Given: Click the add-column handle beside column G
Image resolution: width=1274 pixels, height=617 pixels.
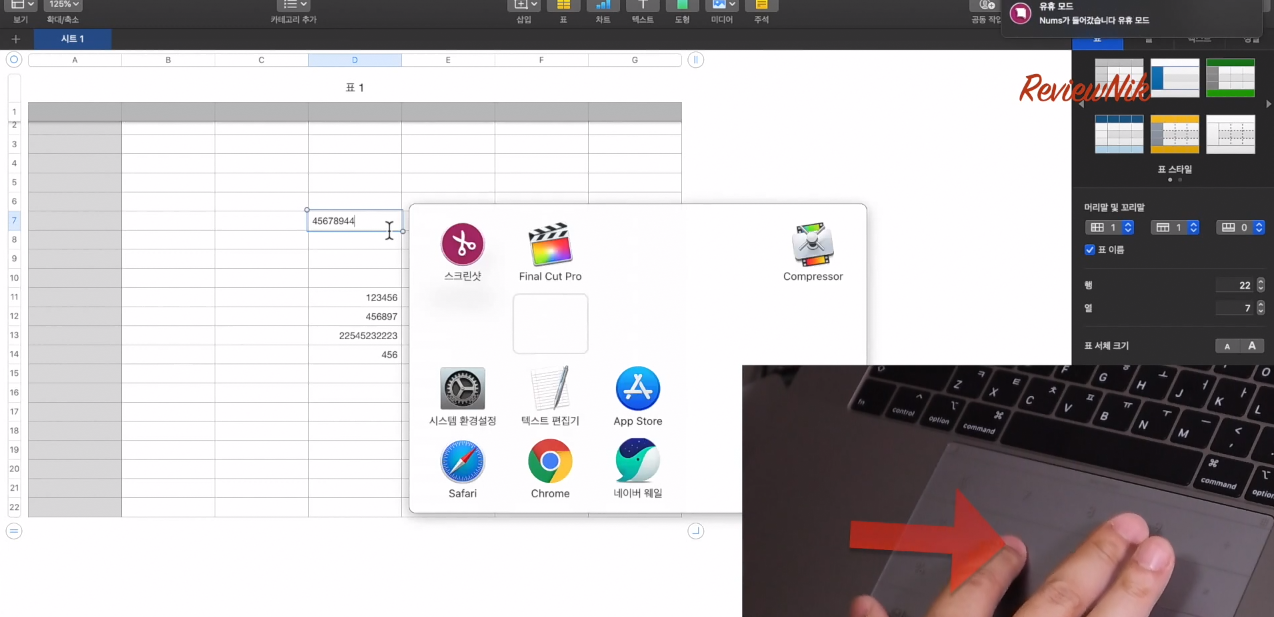Looking at the screenshot, I should pyautogui.click(x=696, y=60).
